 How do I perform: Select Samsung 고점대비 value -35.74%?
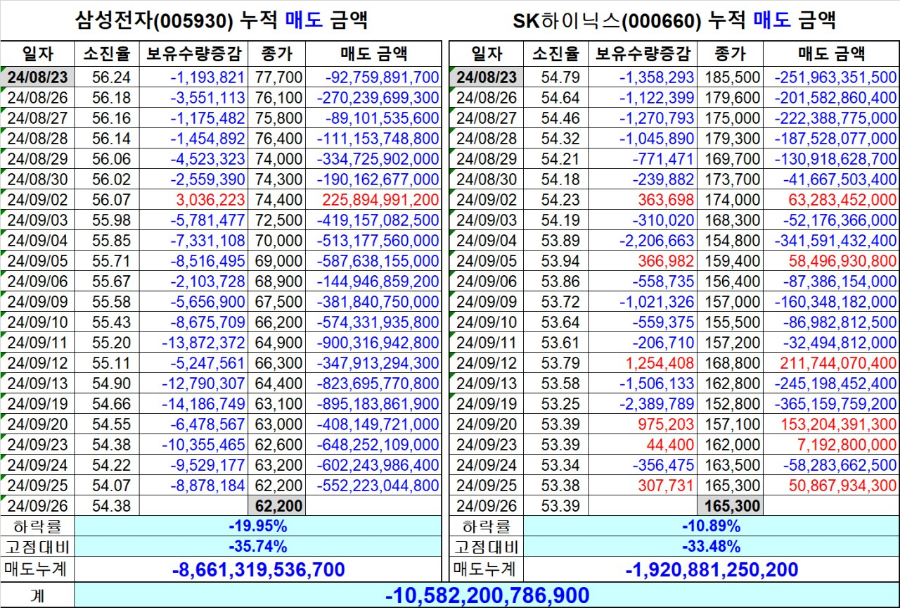pyautogui.click(x=258, y=546)
